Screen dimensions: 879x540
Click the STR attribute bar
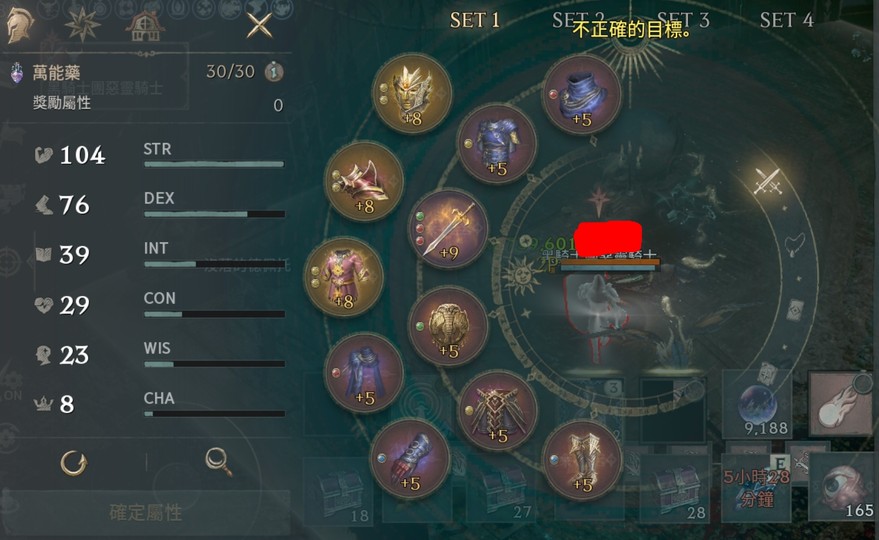pos(214,164)
